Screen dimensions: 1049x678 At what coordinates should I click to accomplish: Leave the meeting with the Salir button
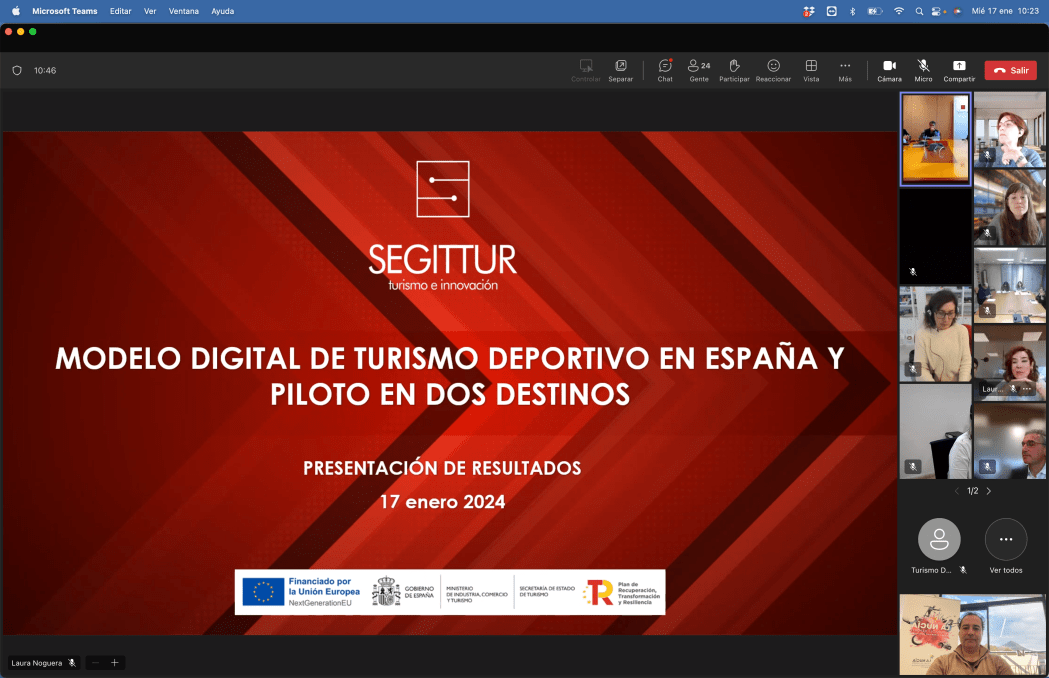1010,70
